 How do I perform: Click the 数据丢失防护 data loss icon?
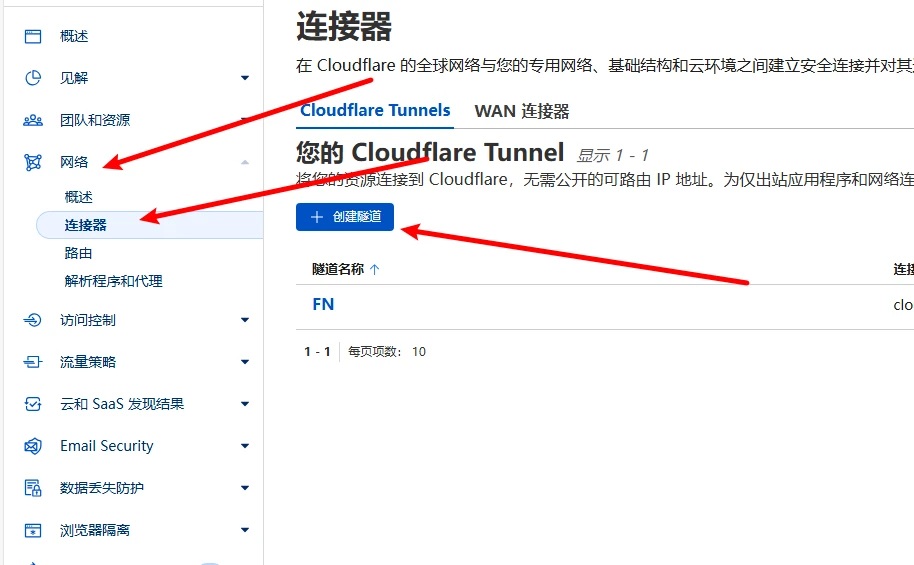(x=33, y=488)
